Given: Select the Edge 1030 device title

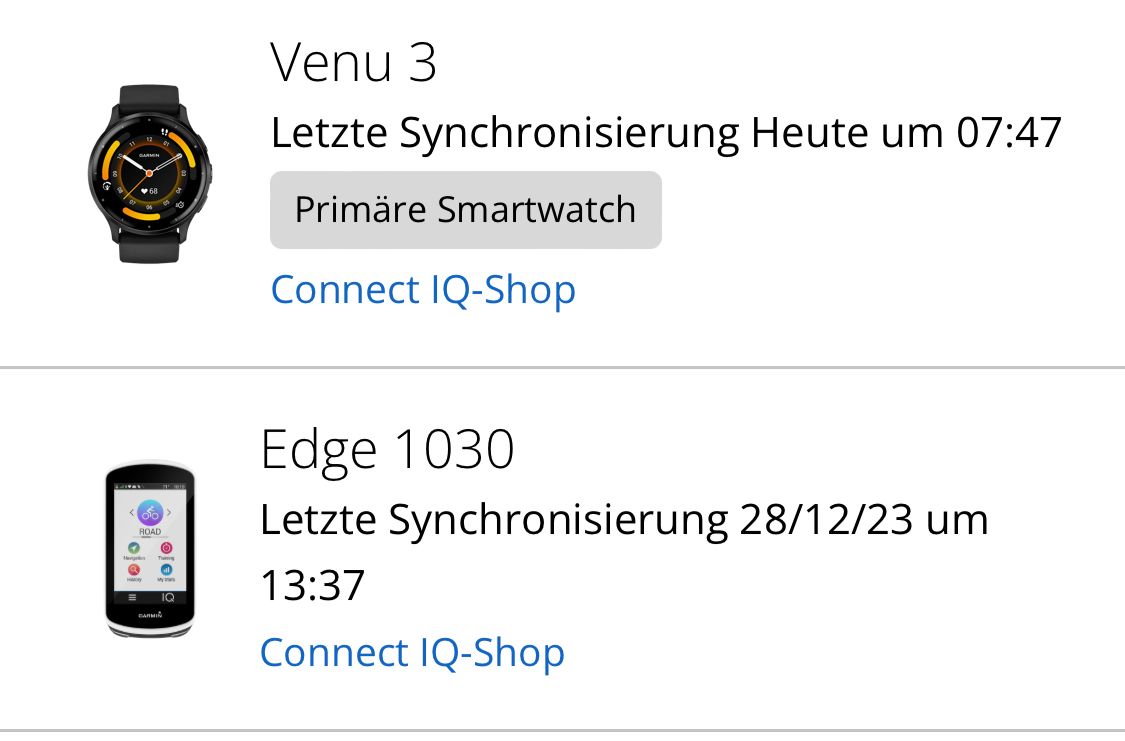Looking at the screenshot, I should [x=387, y=450].
